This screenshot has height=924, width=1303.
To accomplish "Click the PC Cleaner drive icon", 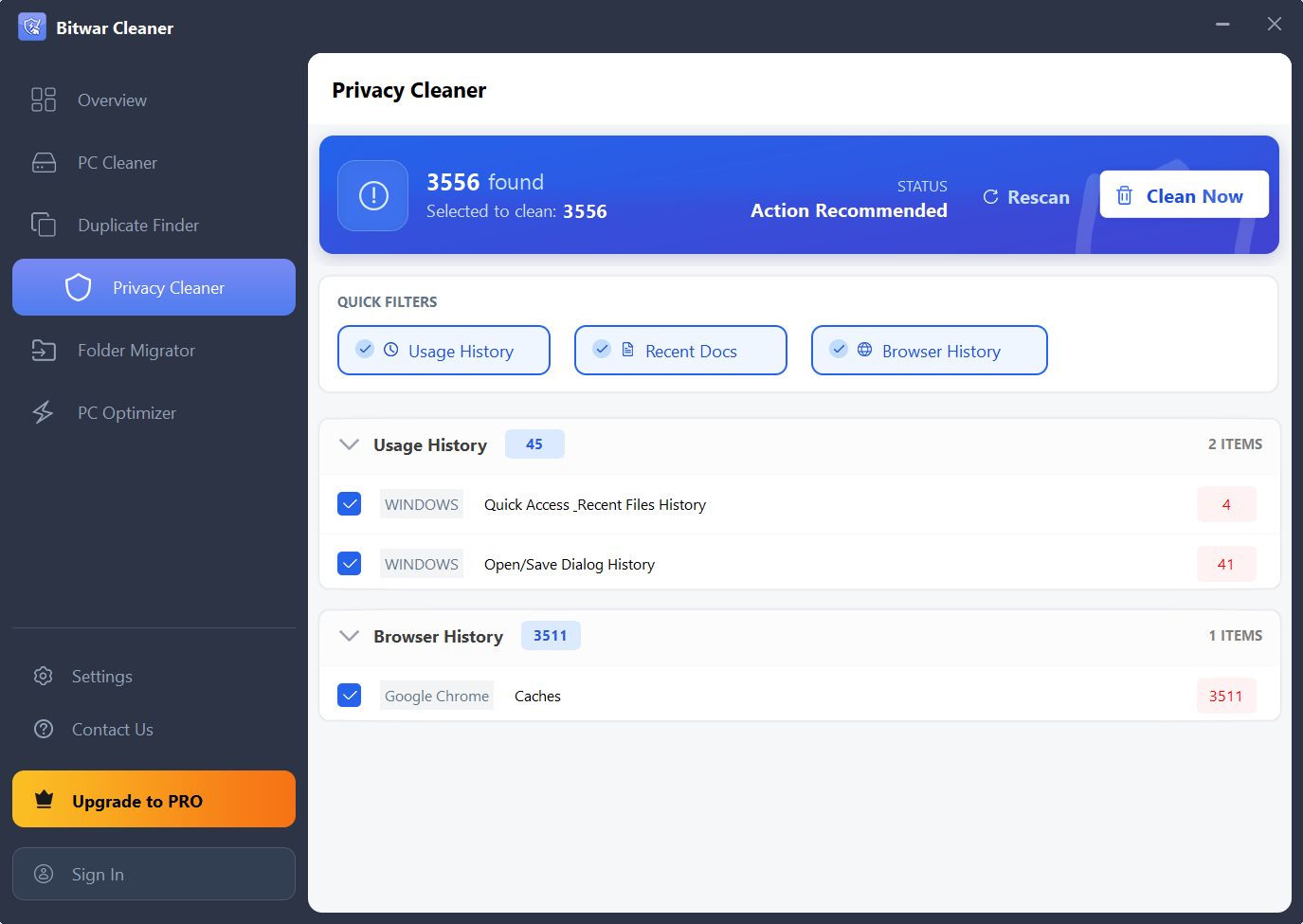I will point(44,162).
